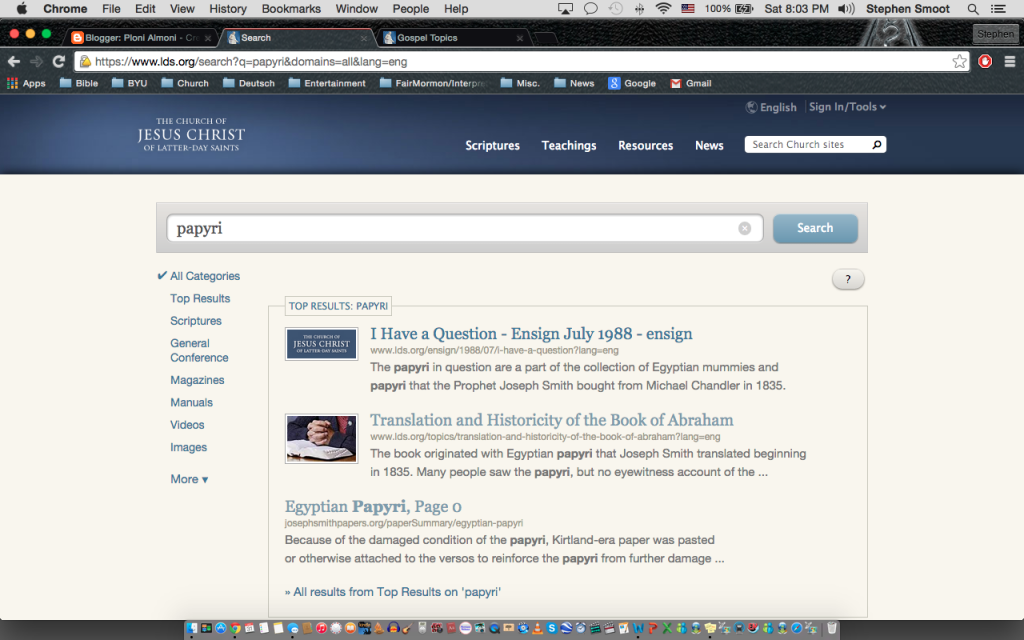Switch to the Blogger: Ploni Almoni tab
1024x640 pixels.
140,38
